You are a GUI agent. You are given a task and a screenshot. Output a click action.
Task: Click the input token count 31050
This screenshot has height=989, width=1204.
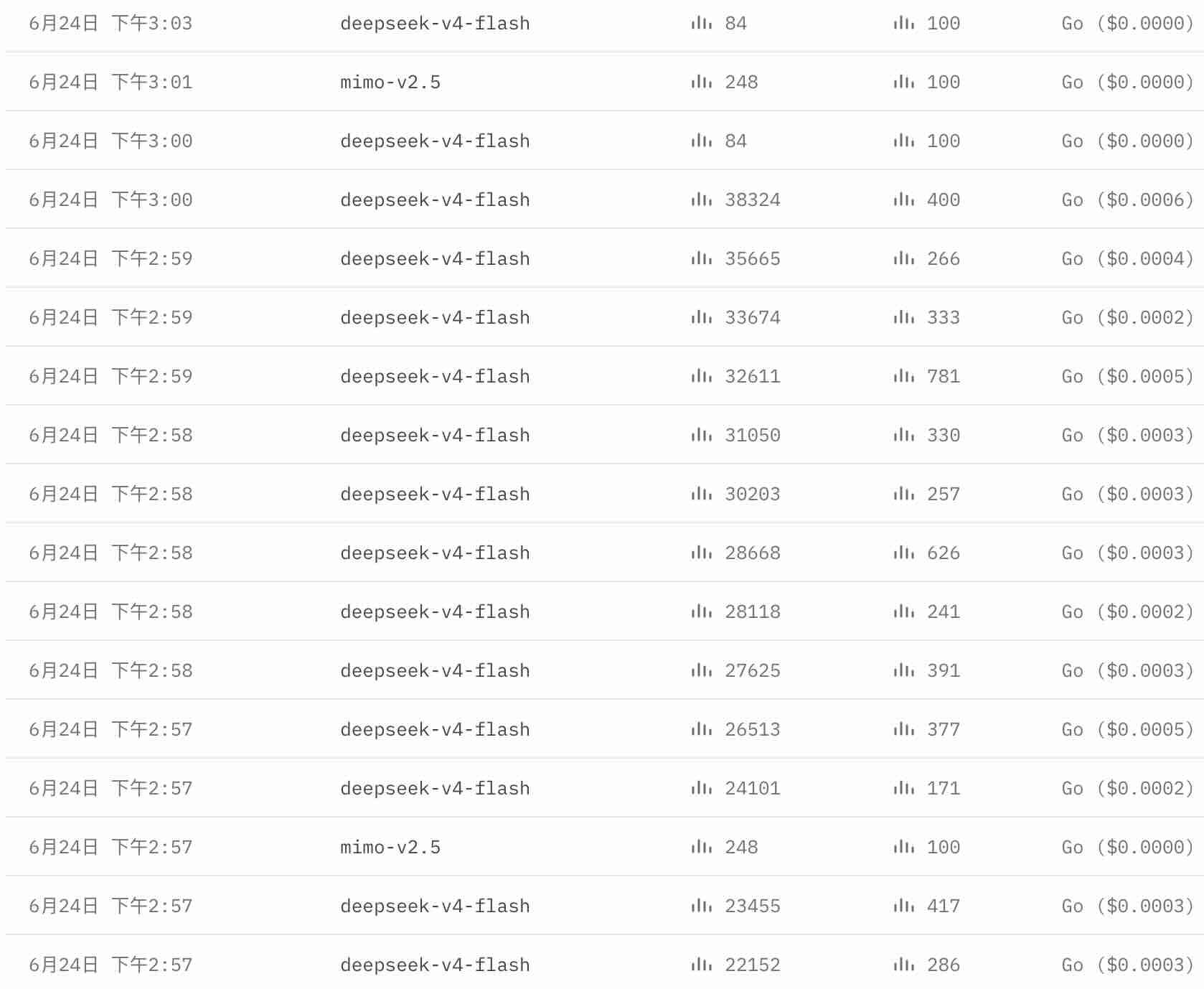pyautogui.click(x=753, y=435)
